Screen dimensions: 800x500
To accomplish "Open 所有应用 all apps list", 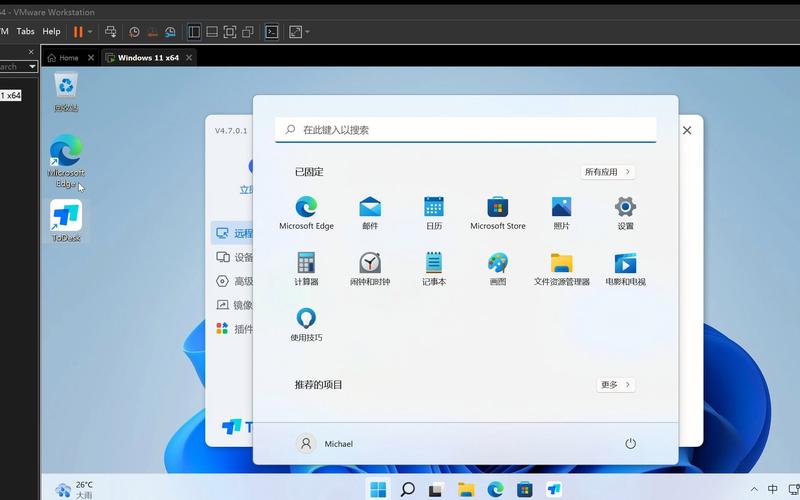I will coord(608,172).
